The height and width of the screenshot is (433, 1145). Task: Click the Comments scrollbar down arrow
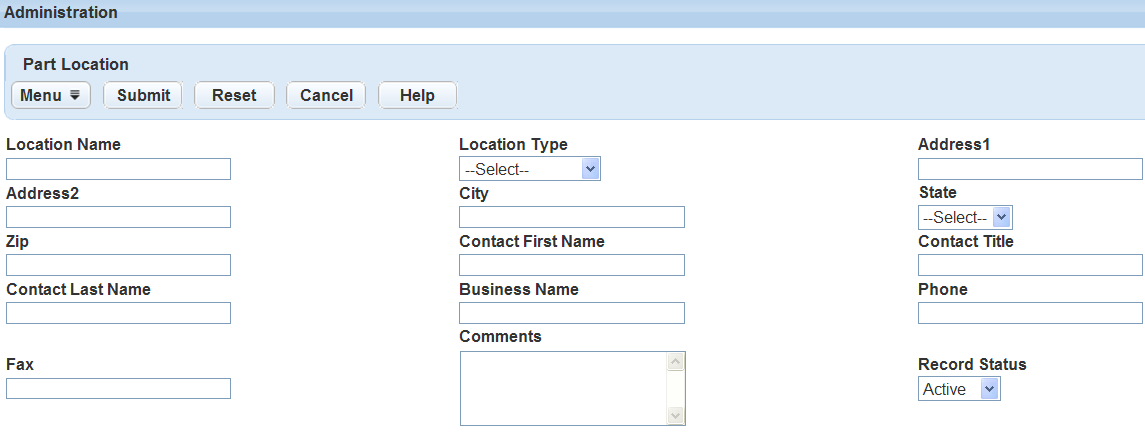pos(676,416)
